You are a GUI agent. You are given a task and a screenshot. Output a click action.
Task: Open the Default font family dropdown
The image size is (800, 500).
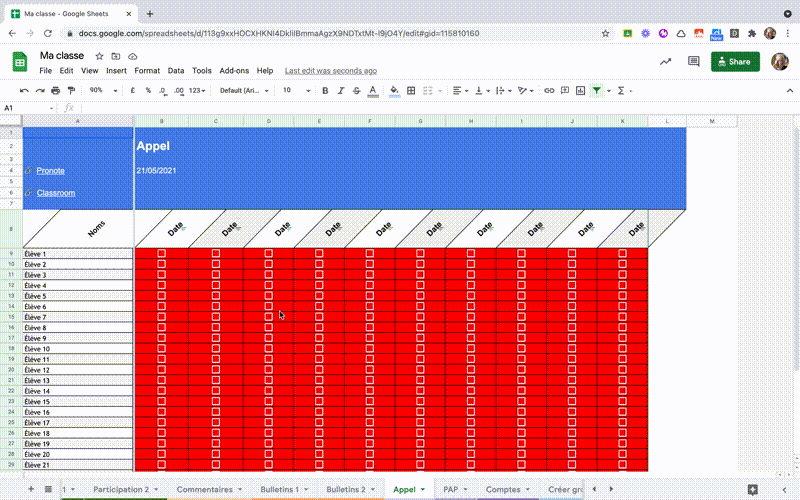244,90
